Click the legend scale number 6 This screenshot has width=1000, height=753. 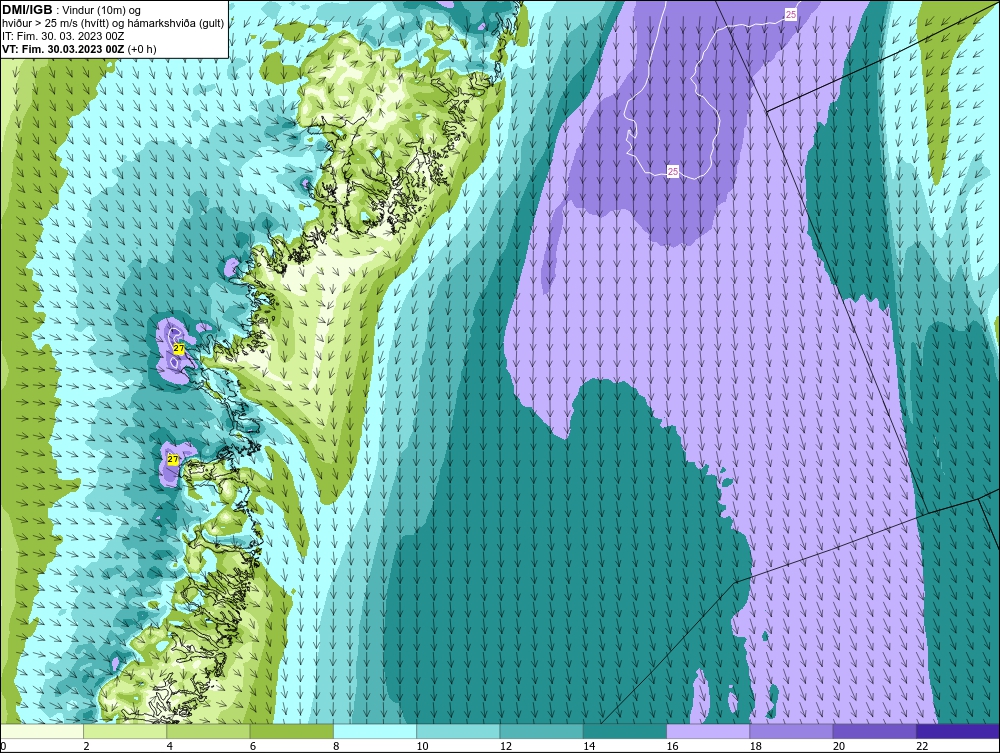[253, 747]
